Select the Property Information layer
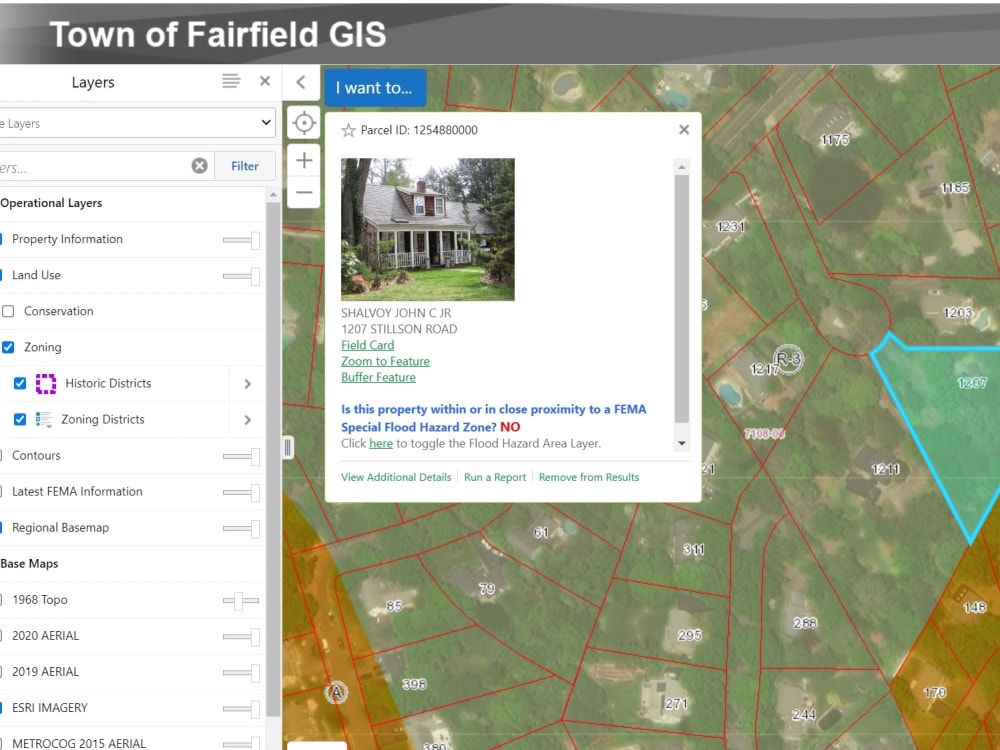Viewport: 1000px width, 750px height. 67,239
